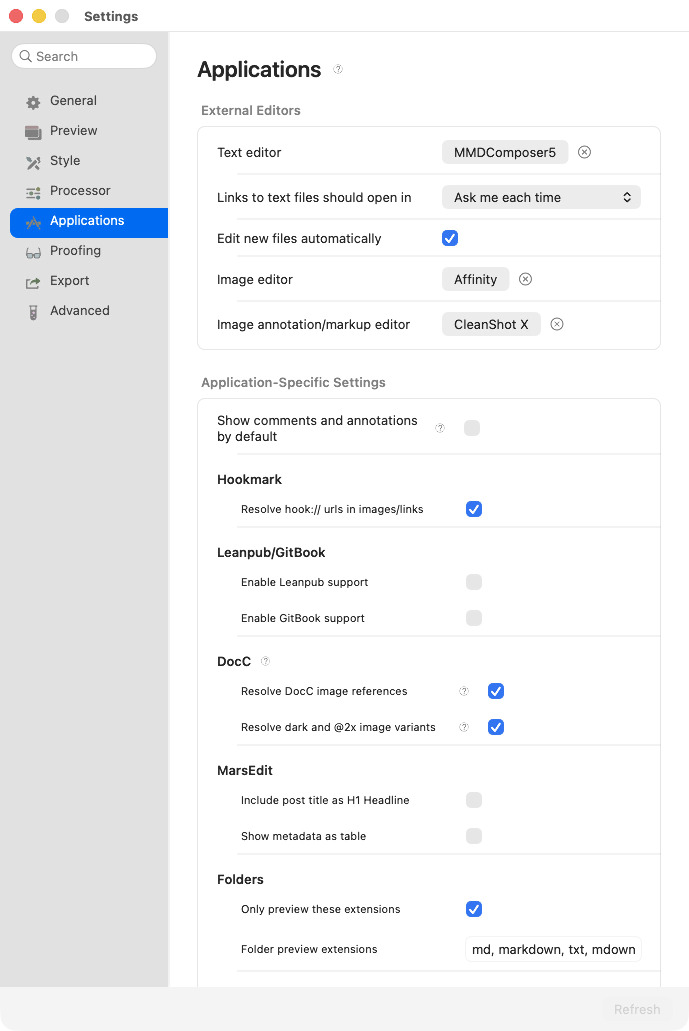Screen dimensions: 689x1031
Task: Click the Links to text files label
Action: (x=314, y=197)
